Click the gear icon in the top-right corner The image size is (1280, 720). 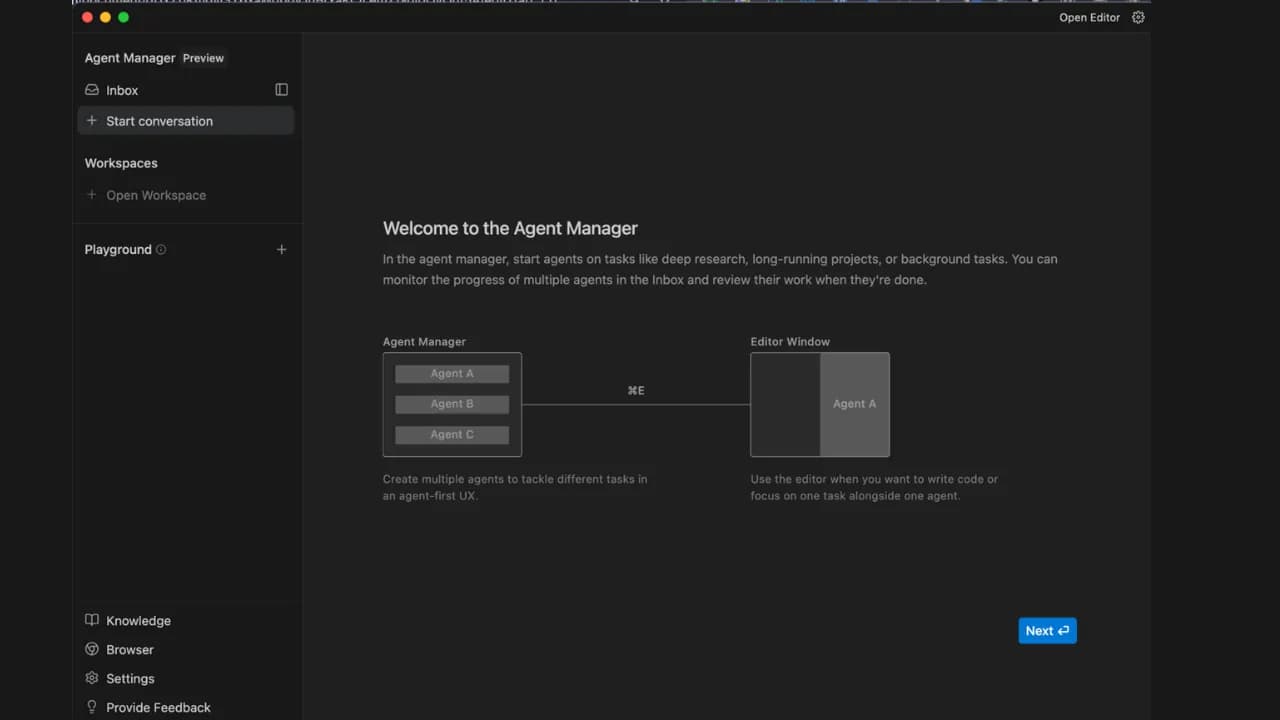click(1138, 17)
